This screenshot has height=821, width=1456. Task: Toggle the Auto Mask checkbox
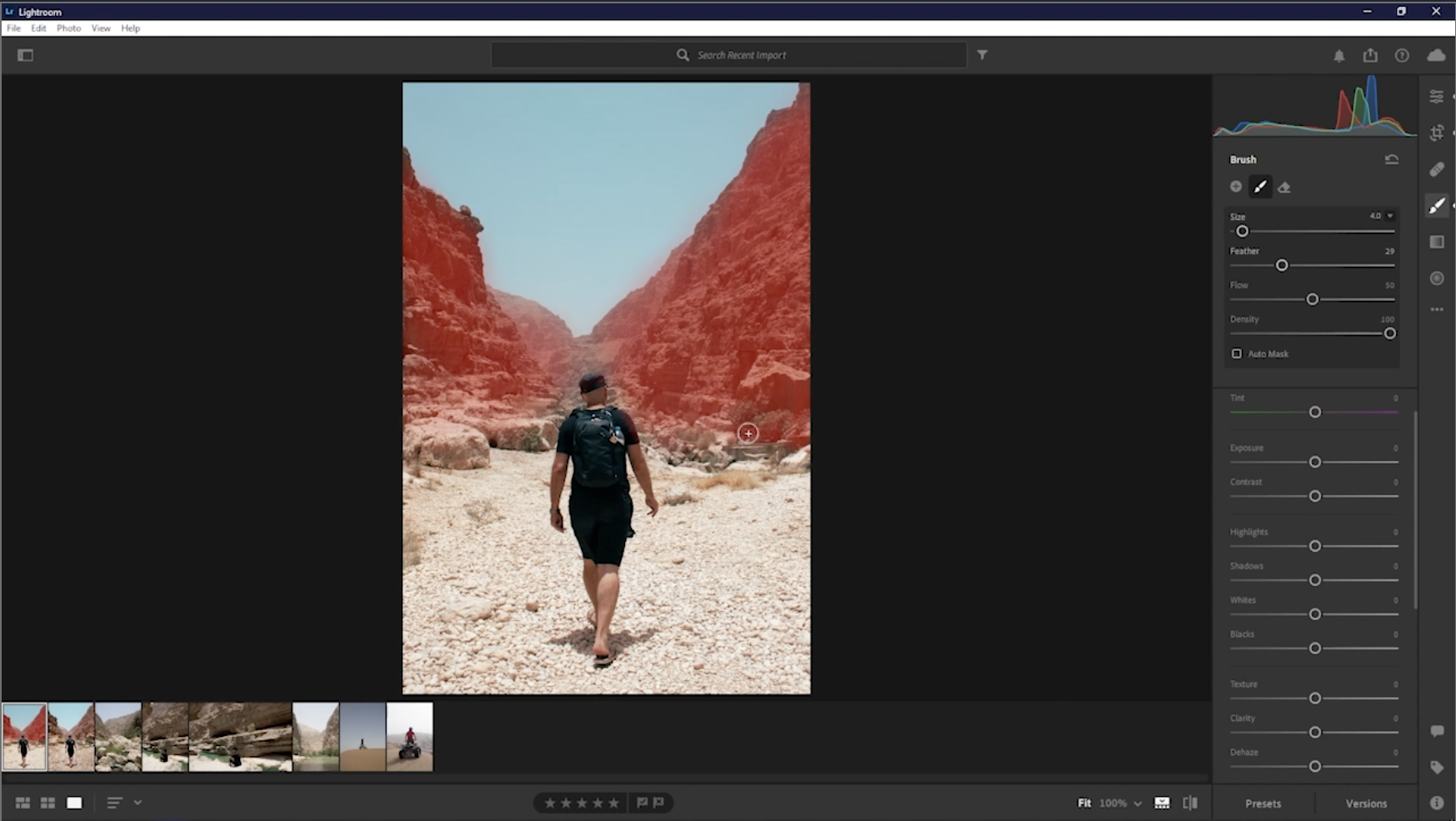pos(1237,353)
